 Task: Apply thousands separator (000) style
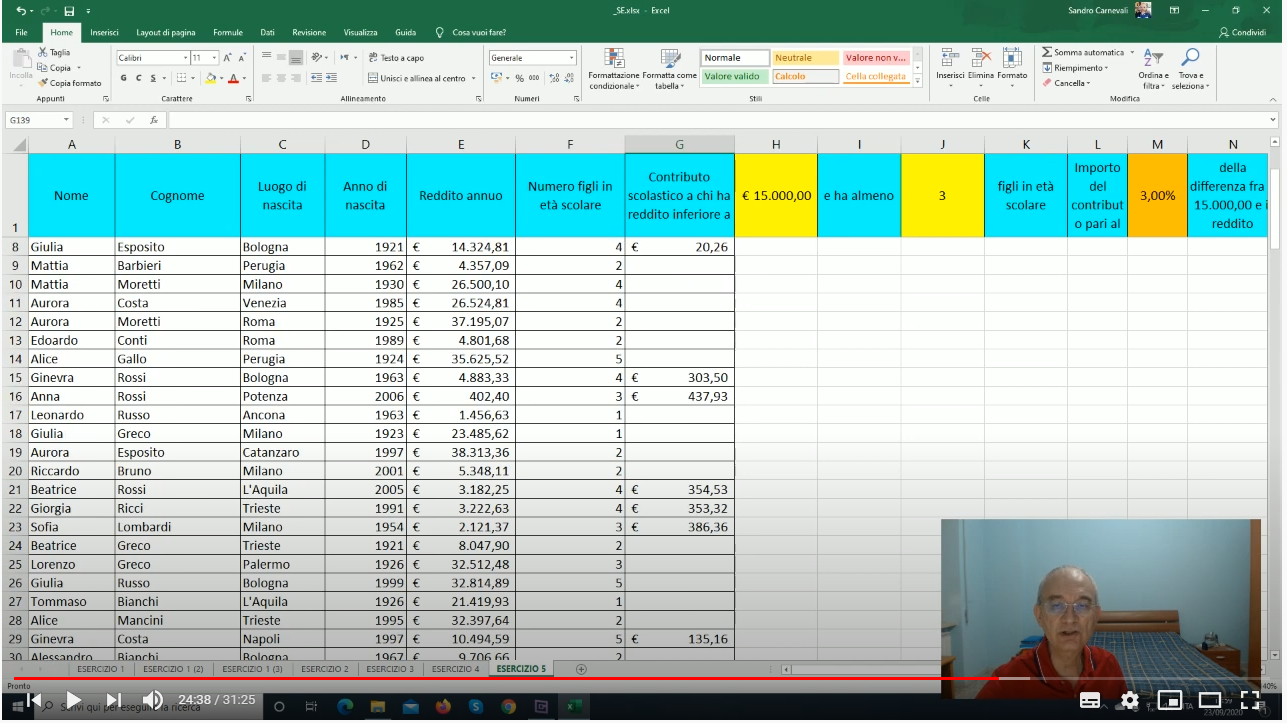tap(534, 78)
